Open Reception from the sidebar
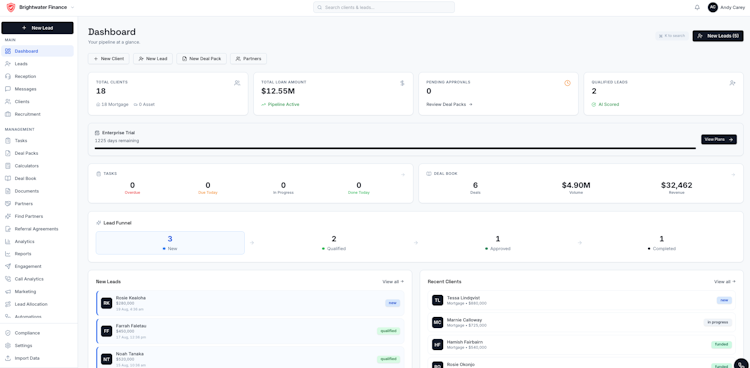The width and height of the screenshot is (750, 368). pos(38,76)
